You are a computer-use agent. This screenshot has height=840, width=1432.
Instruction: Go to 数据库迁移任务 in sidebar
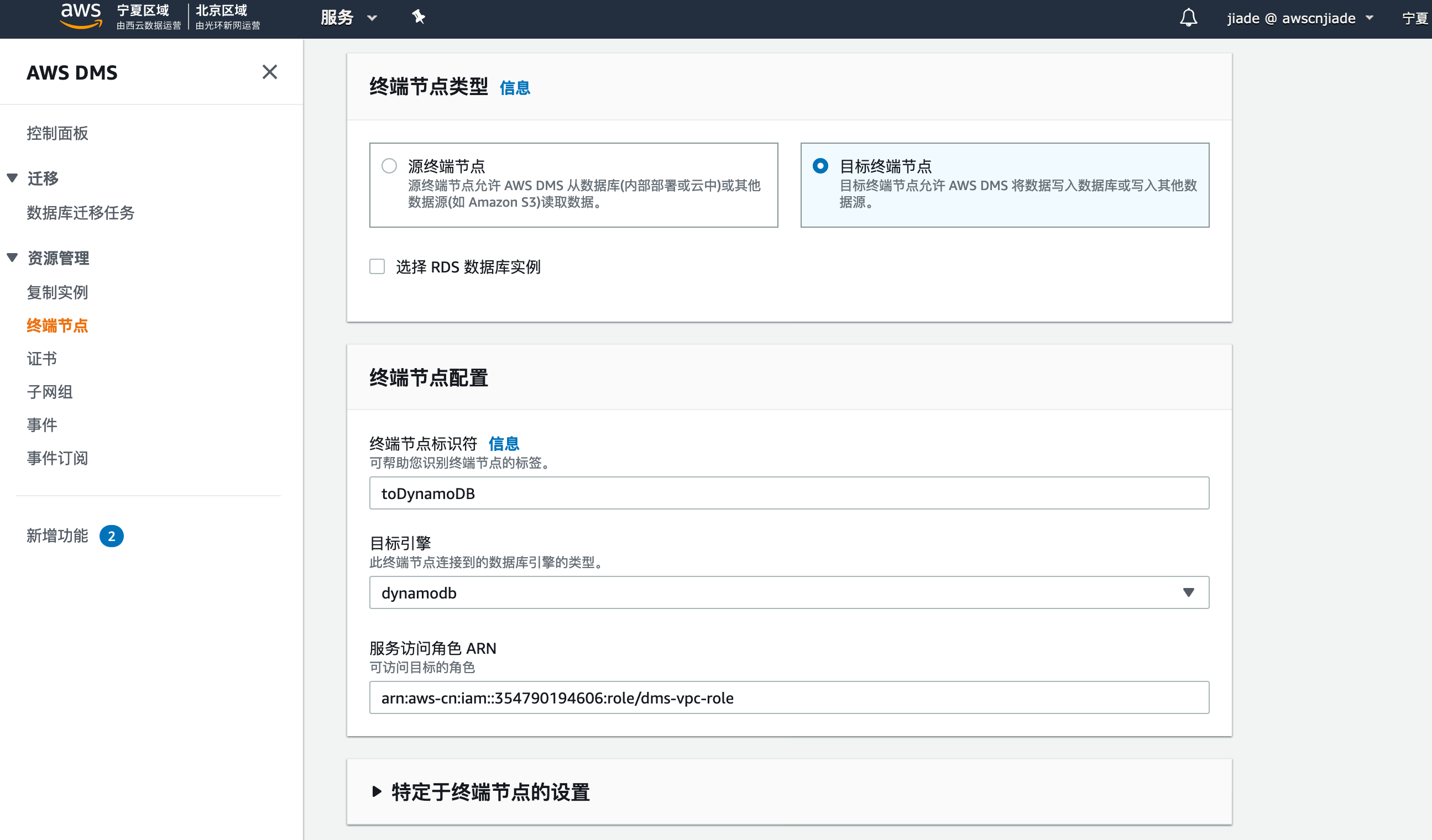point(81,212)
